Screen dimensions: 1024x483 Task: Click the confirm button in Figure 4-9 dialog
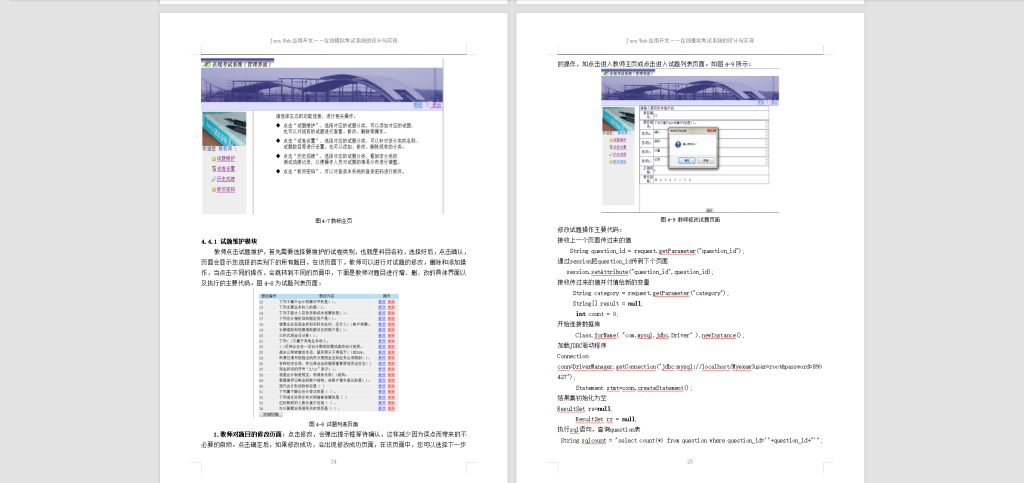pos(686,160)
